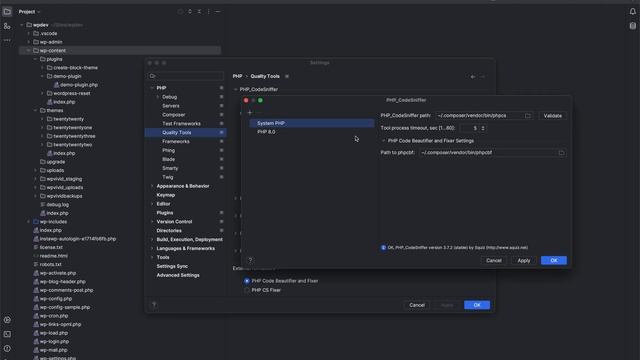The height and width of the screenshot is (360, 640).
Task: Expand the Debug settings node
Action: point(158,97)
